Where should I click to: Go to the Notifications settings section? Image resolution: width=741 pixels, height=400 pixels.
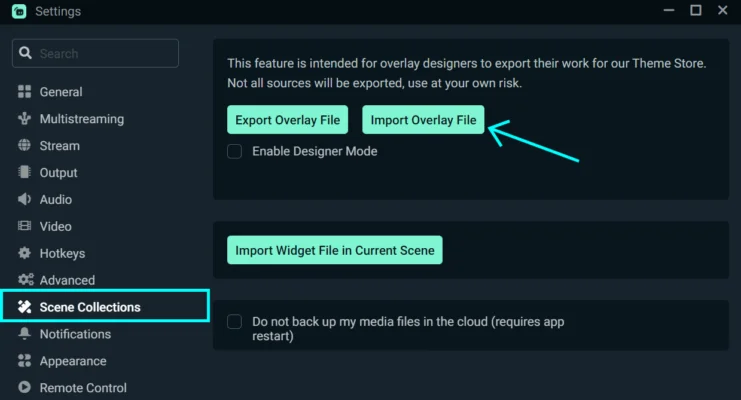[75, 334]
